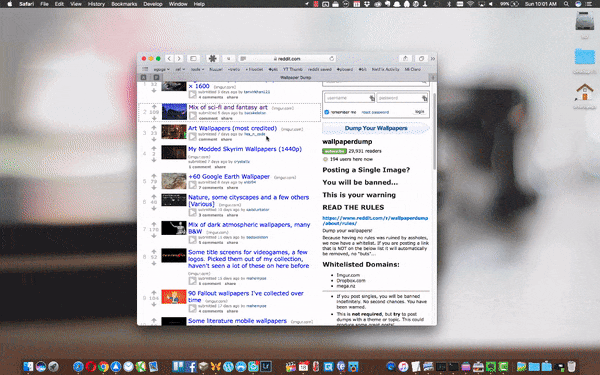Open Google Chrome from the Dock

103,366
